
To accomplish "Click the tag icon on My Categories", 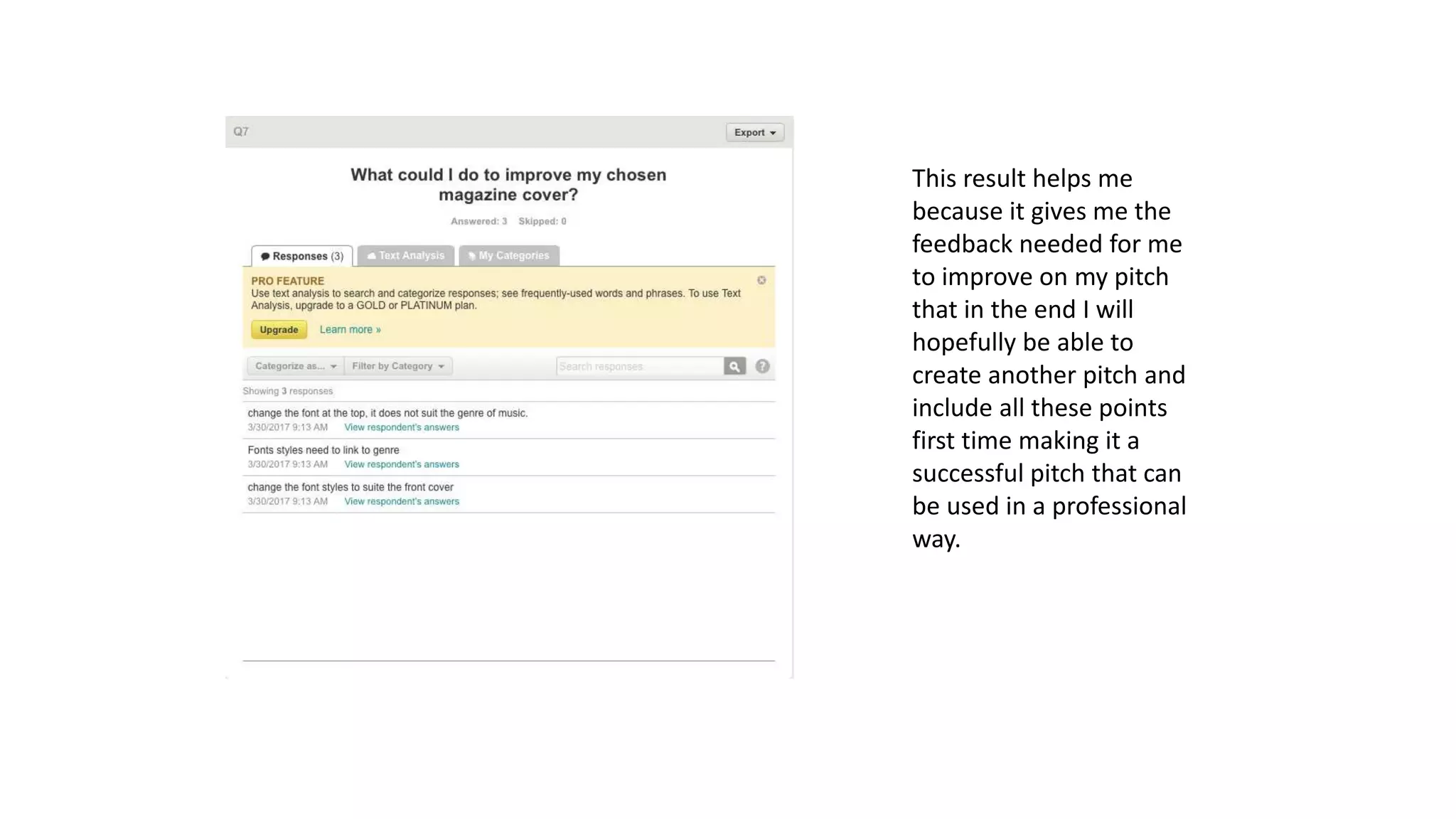I will [x=471, y=256].
